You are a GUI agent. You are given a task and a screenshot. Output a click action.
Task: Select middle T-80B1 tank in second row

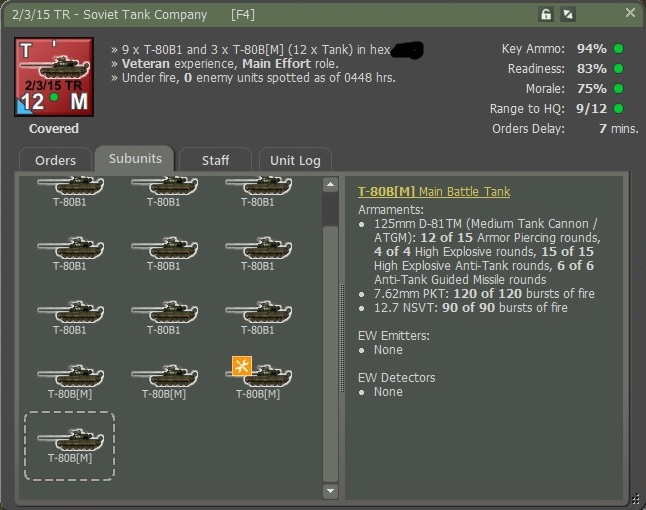coord(164,254)
